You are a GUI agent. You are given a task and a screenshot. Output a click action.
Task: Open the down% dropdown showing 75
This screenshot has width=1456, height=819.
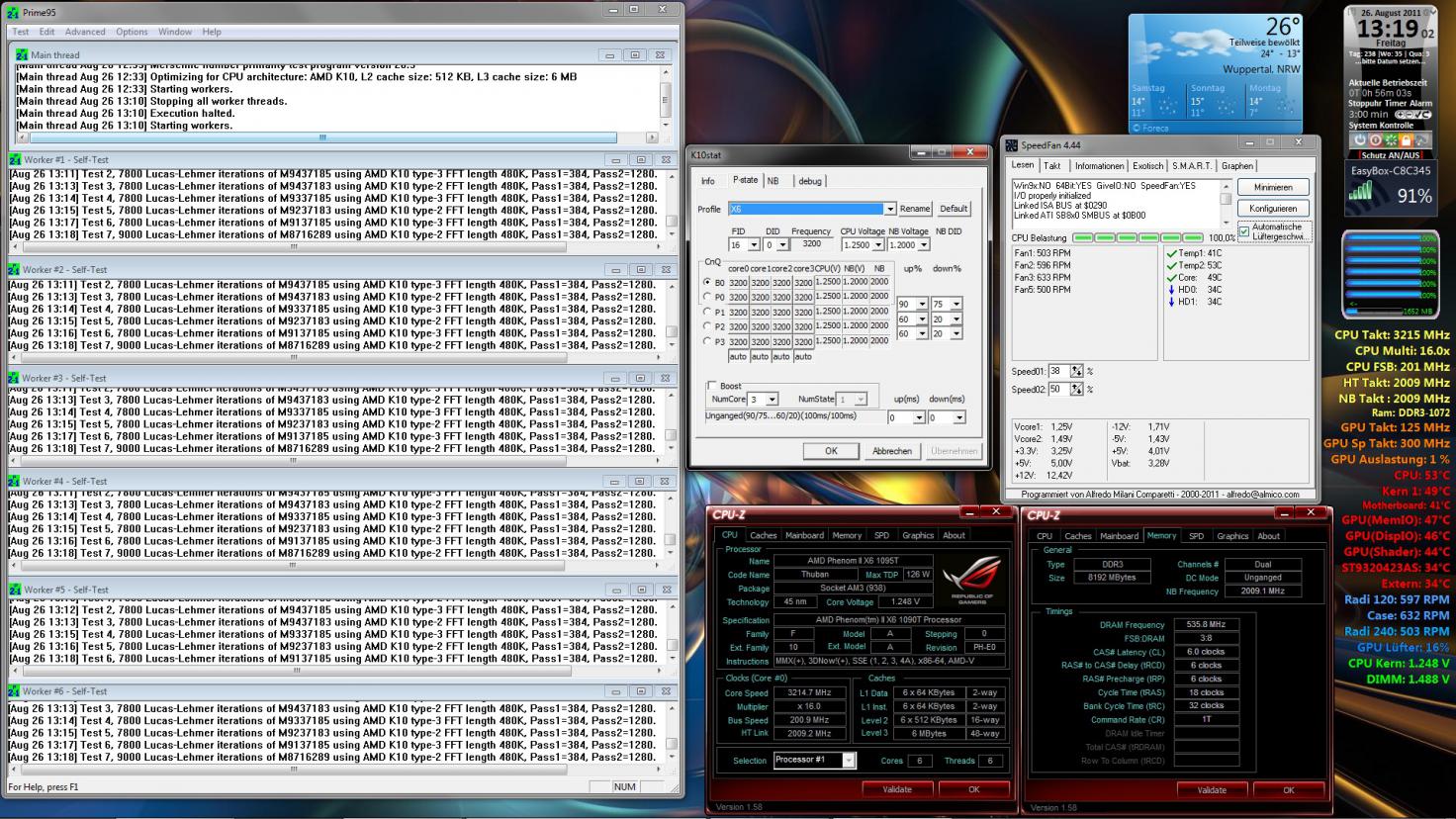point(955,305)
